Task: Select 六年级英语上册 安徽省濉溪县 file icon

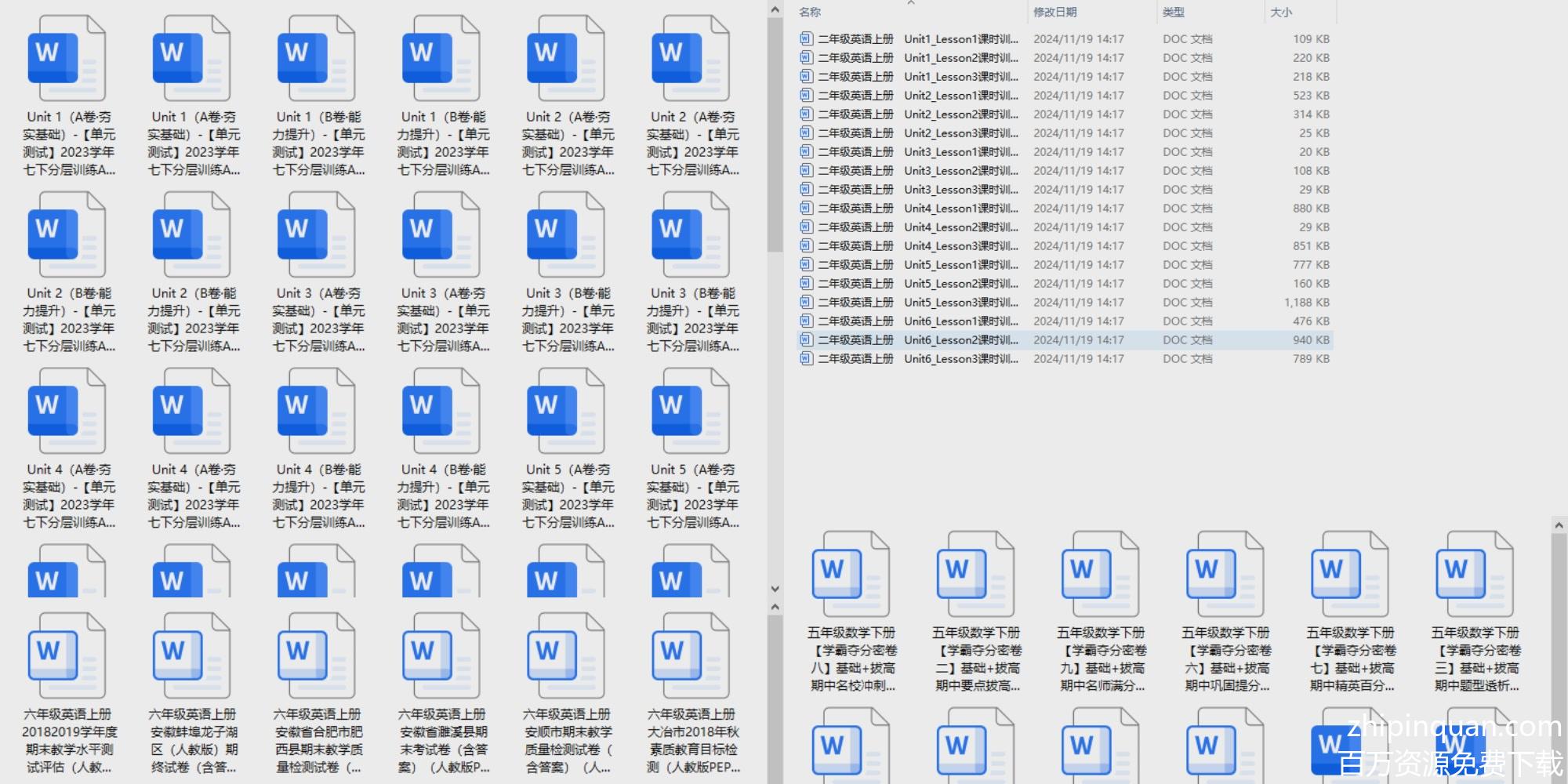Action: point(441,656)
